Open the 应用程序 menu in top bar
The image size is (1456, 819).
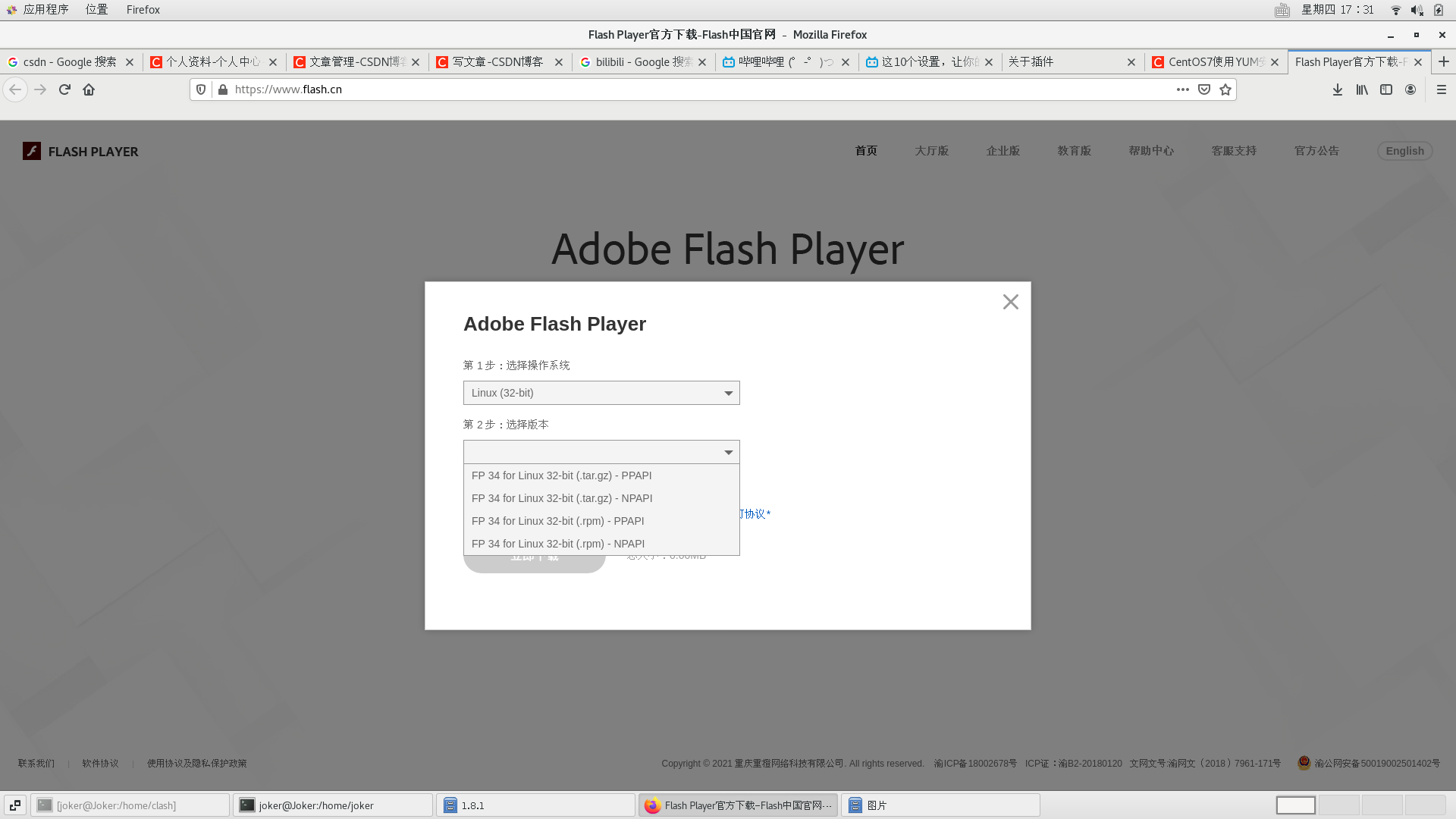click(45, 10)
